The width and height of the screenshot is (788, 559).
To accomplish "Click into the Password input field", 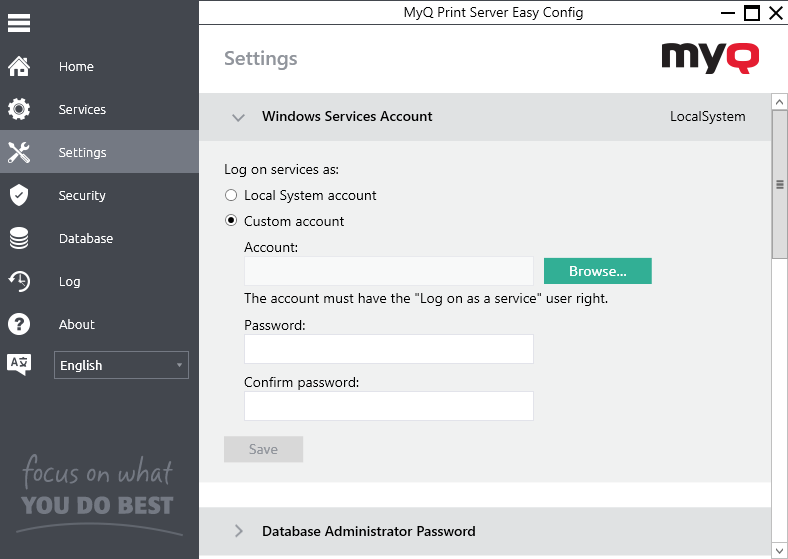I will pos(388,349).
